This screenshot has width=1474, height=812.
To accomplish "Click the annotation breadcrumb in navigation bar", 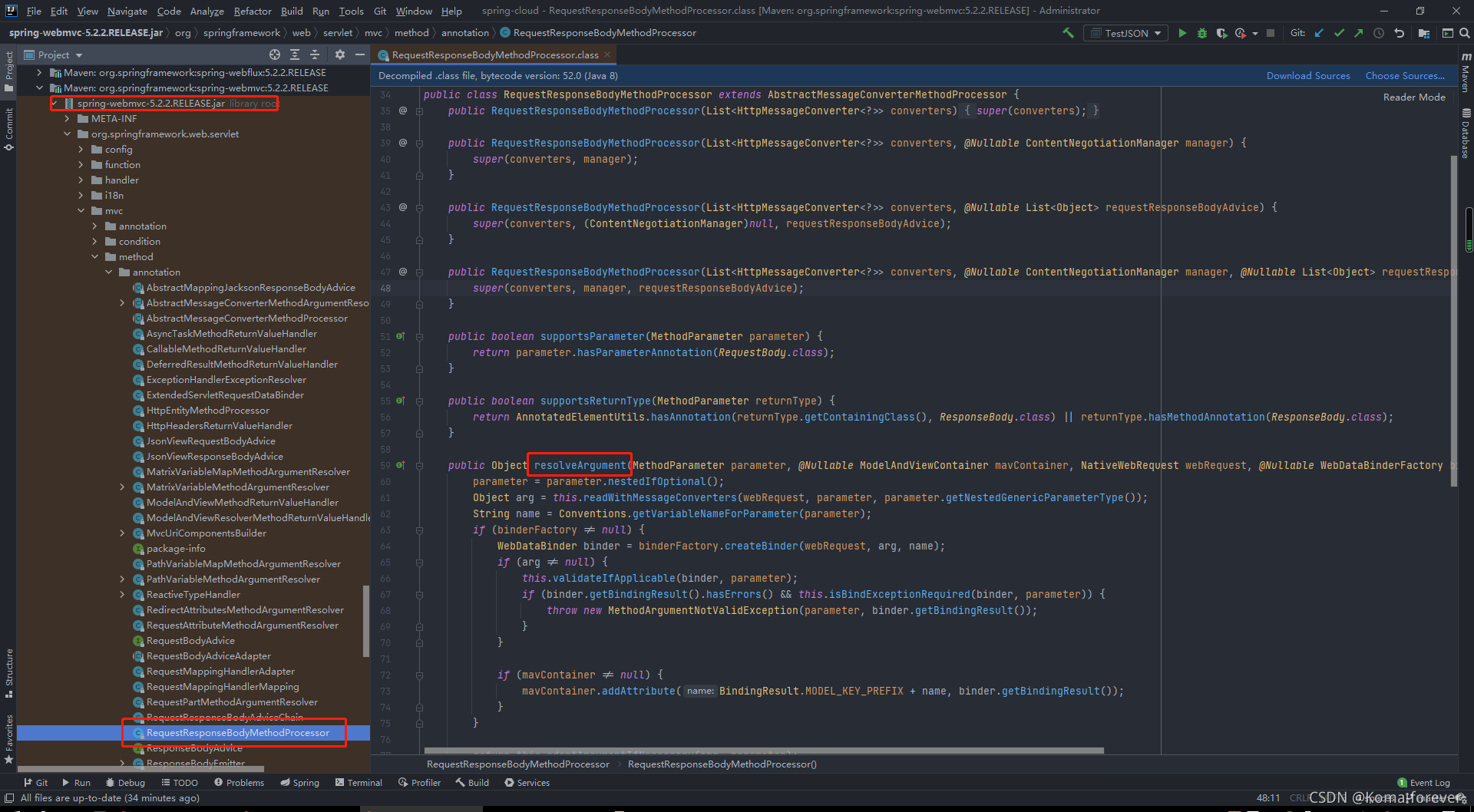I will [464, 33].
